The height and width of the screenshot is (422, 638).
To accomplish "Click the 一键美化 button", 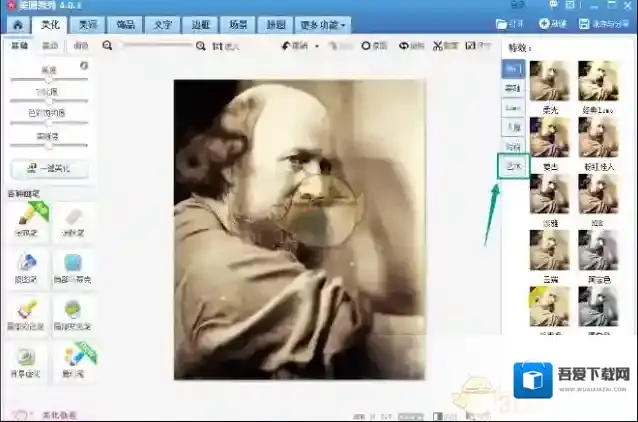I will pyautogui.click(x=49, y=168).
